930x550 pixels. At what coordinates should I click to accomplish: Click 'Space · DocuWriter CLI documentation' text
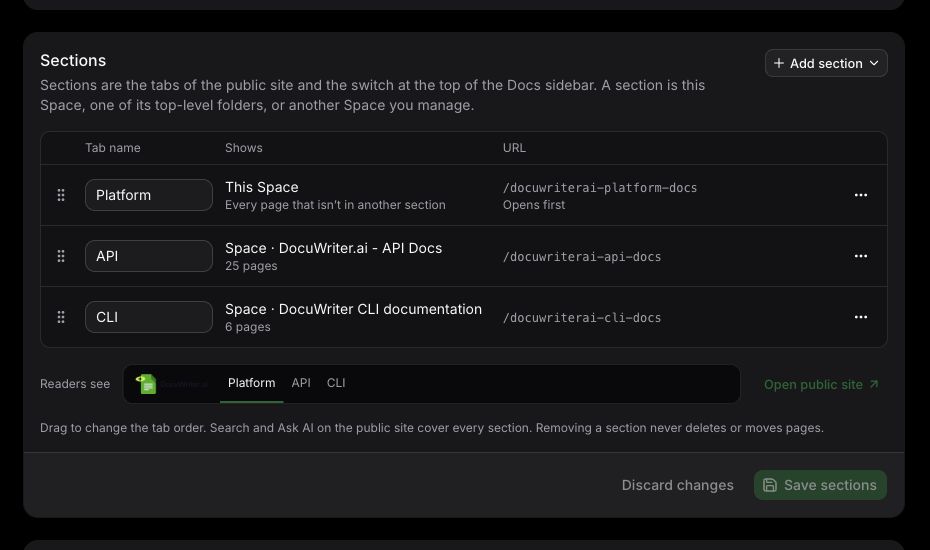pyautogui.click(x=353, y=309)
